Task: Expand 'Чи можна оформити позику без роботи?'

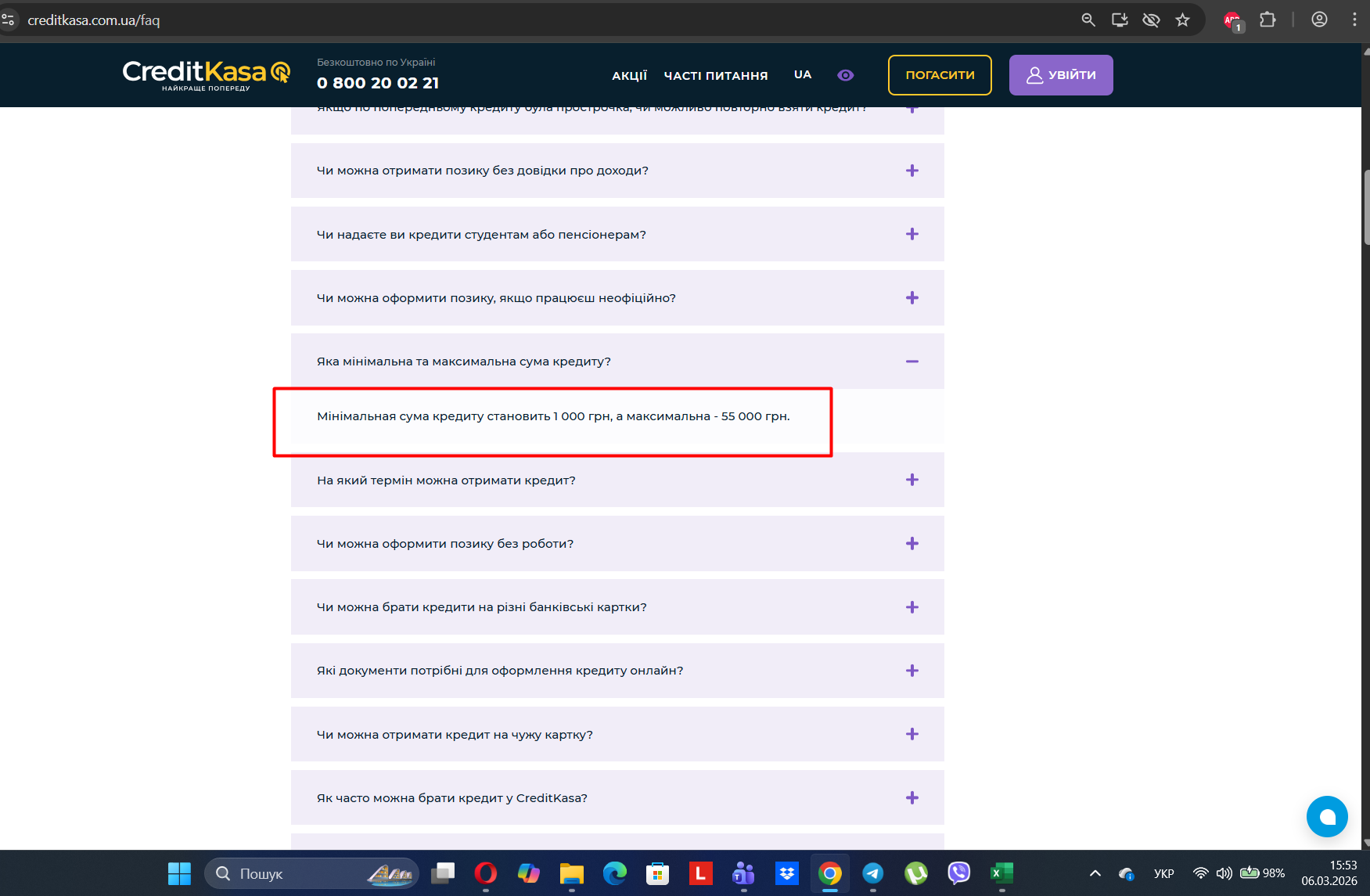Action: click(617, 544)
